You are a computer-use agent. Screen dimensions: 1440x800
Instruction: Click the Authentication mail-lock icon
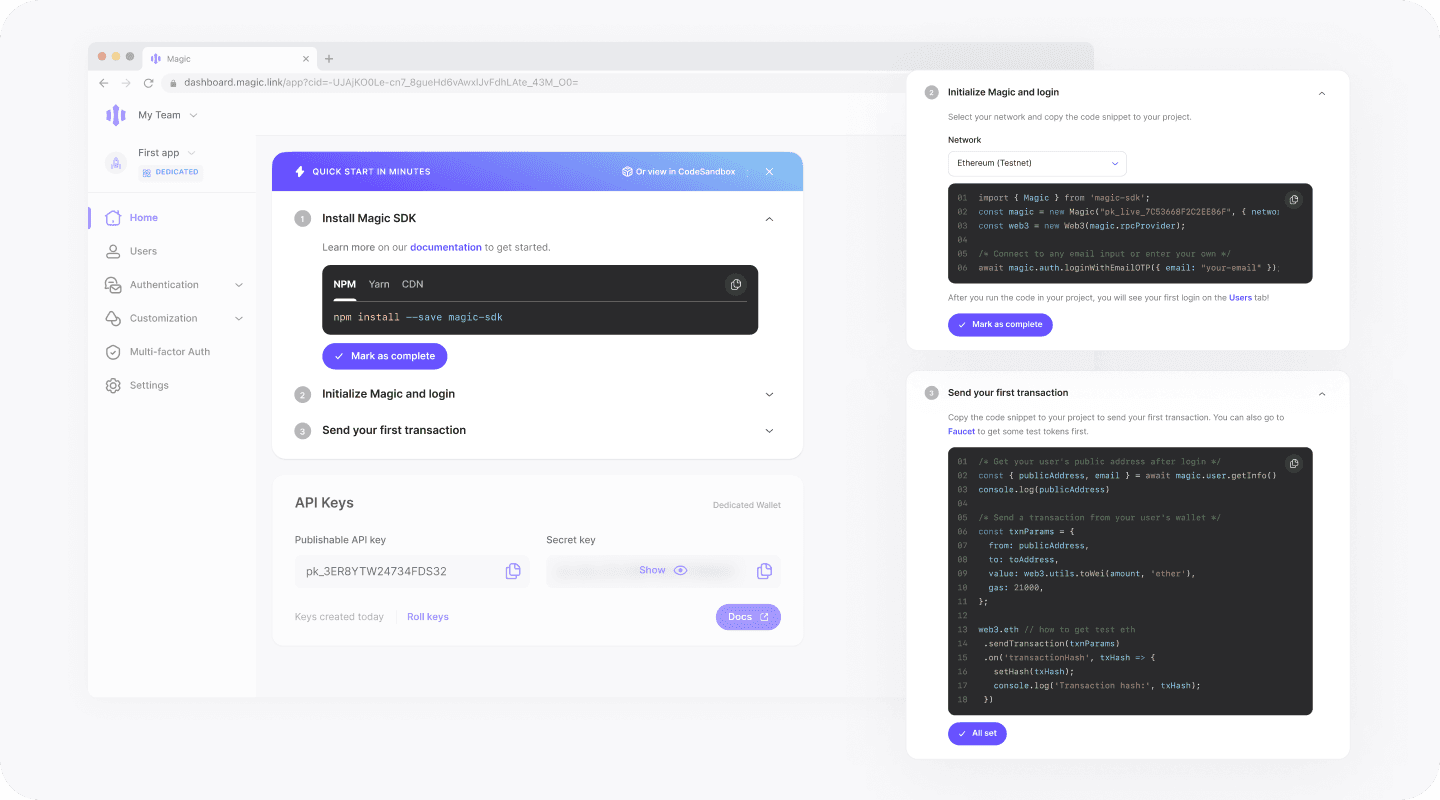(113, 285)
